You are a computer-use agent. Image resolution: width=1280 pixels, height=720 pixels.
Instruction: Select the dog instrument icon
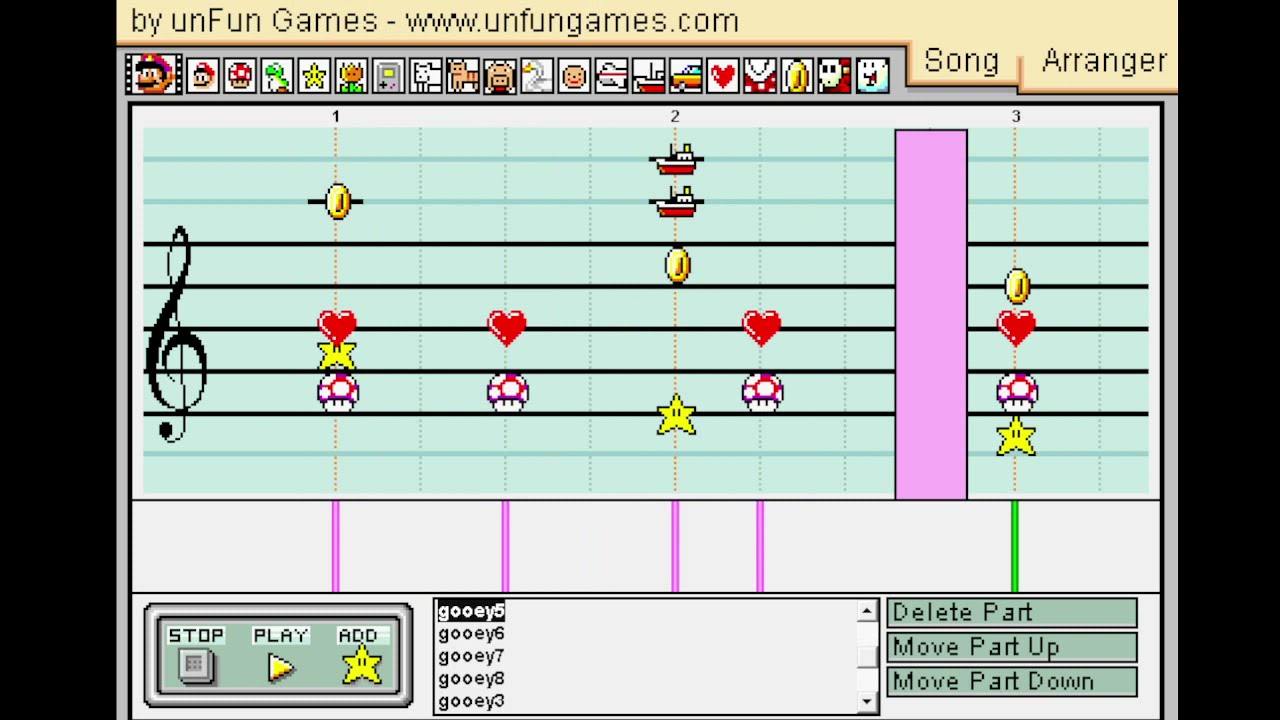(426, 76)
